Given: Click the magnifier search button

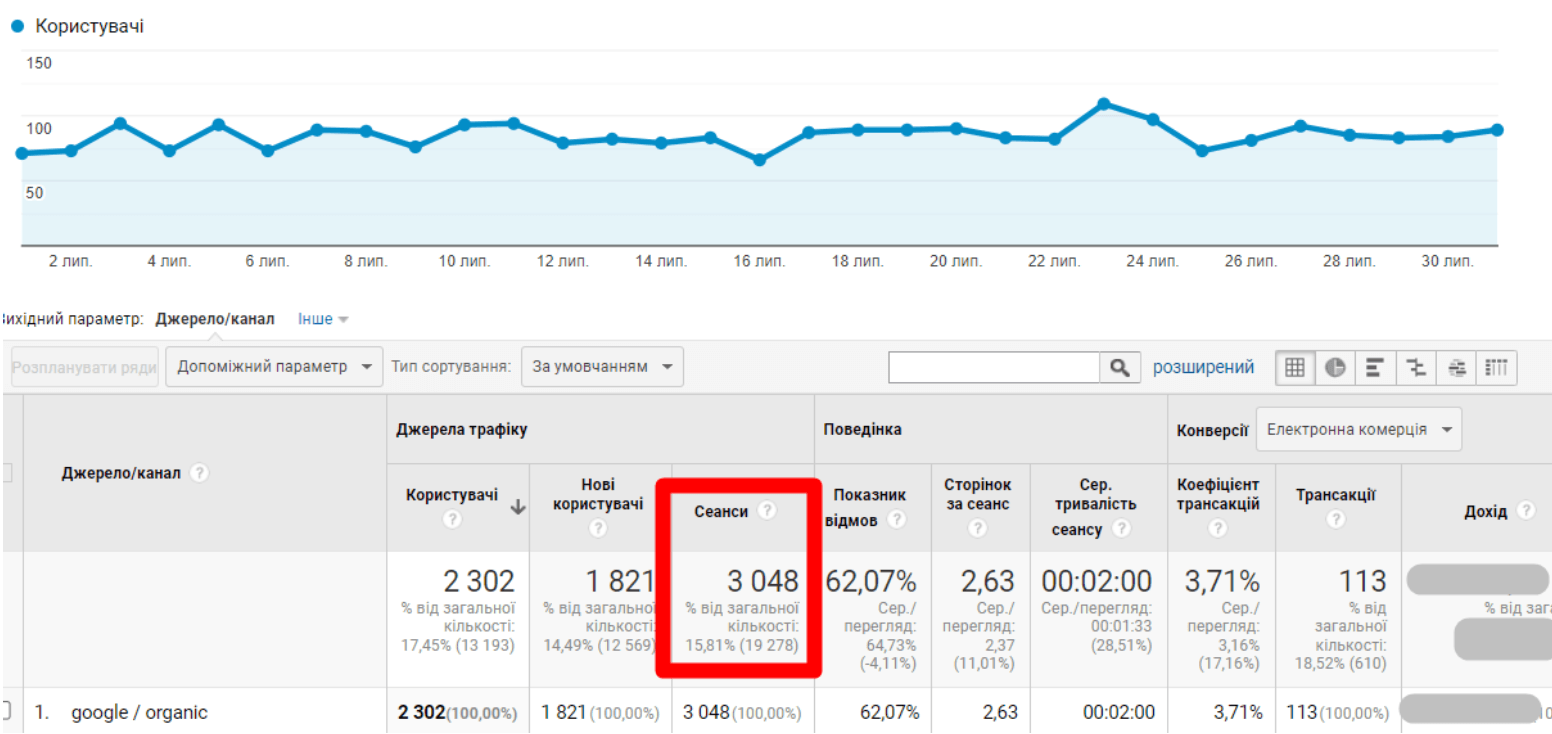Looking at the screenshot, I should point(1120,367).
